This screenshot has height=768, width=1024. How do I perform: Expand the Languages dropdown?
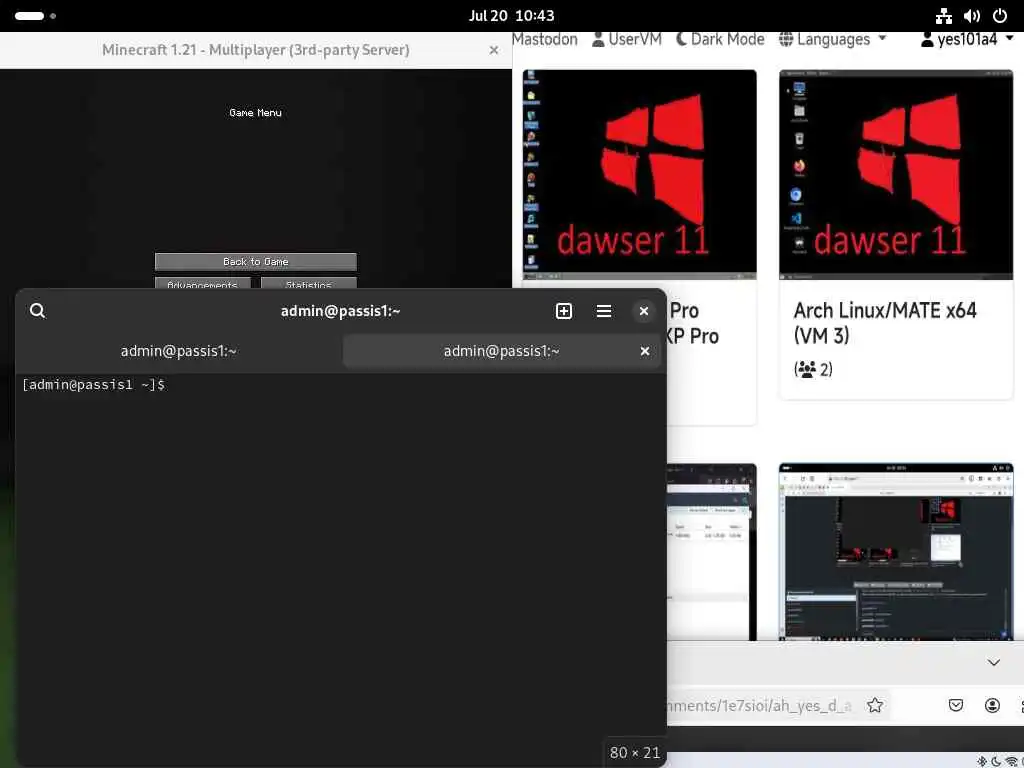832,39
